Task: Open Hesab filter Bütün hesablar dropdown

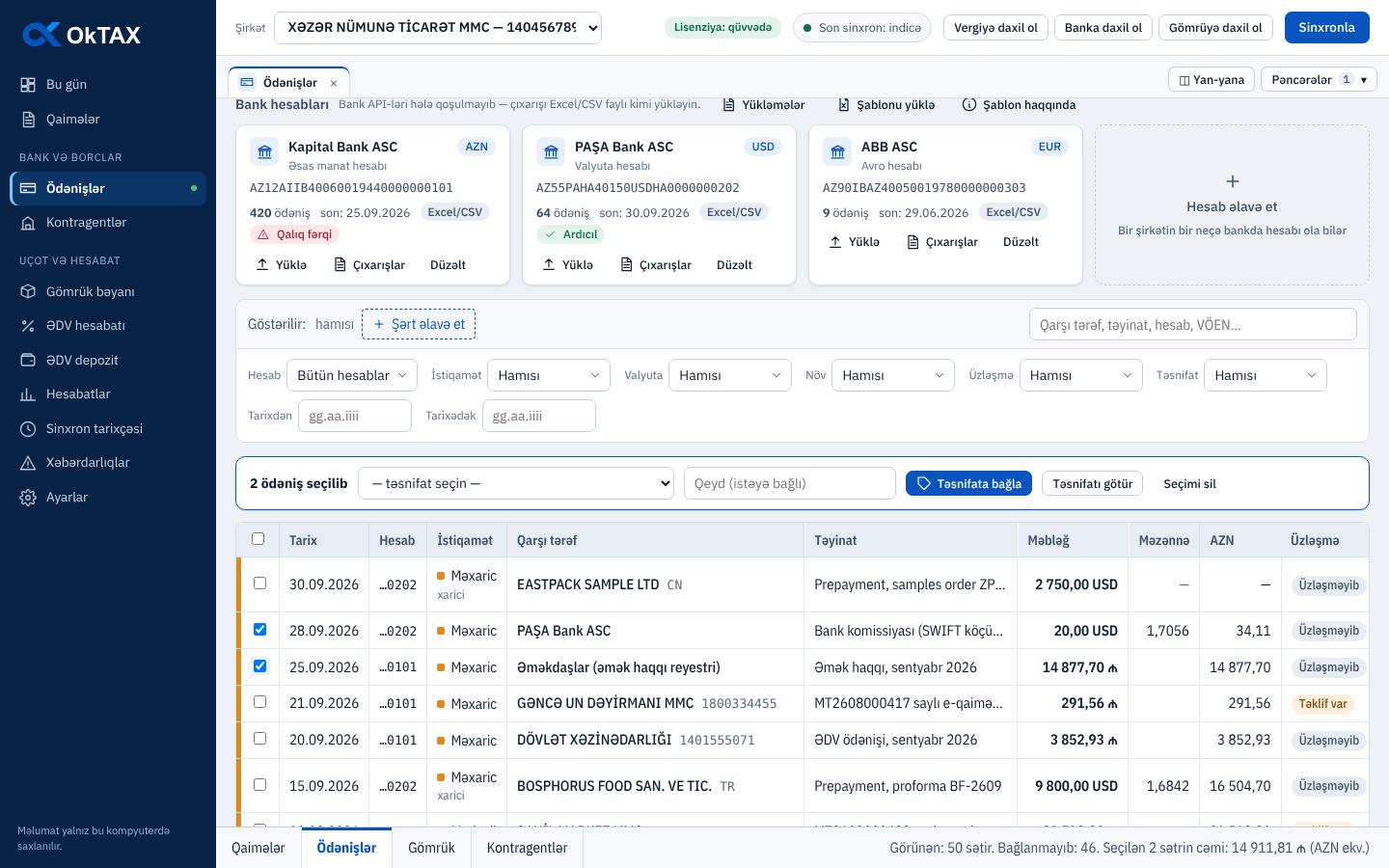Action: [x=352, y=375]
